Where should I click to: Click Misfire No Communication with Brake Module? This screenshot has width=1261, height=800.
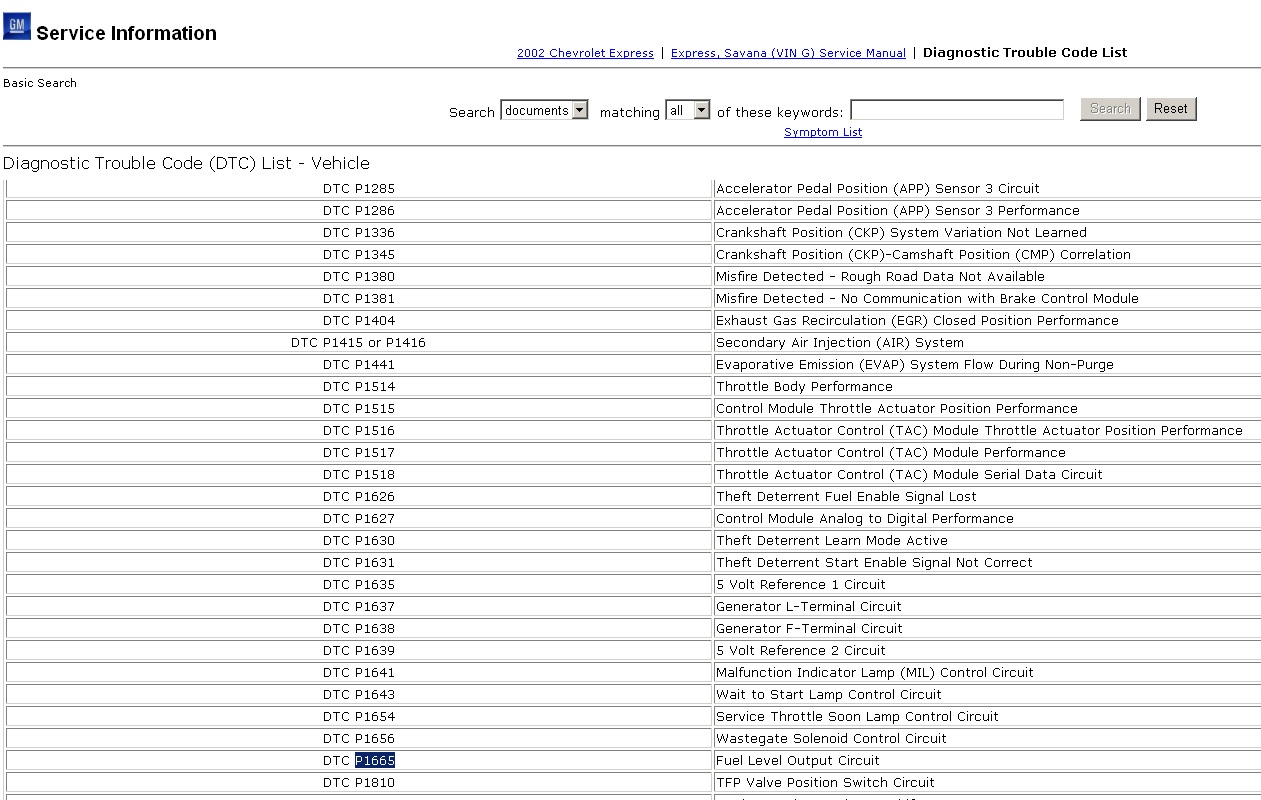[x=927, y=298]
